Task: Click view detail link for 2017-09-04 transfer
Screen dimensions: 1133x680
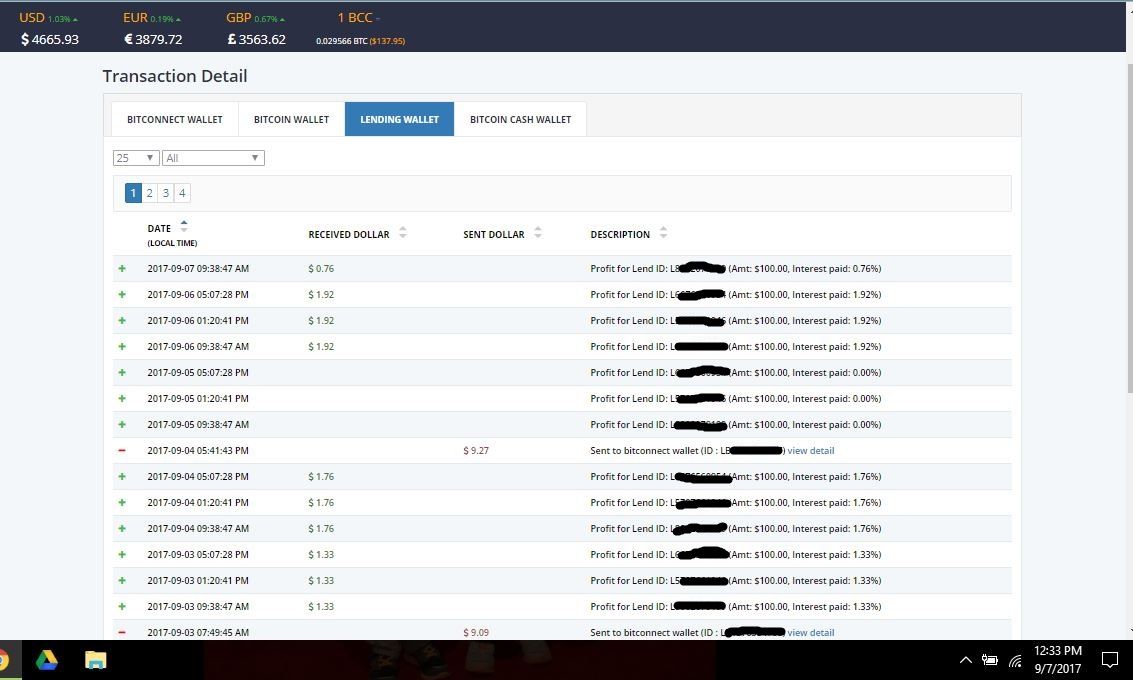Action: 811,450
